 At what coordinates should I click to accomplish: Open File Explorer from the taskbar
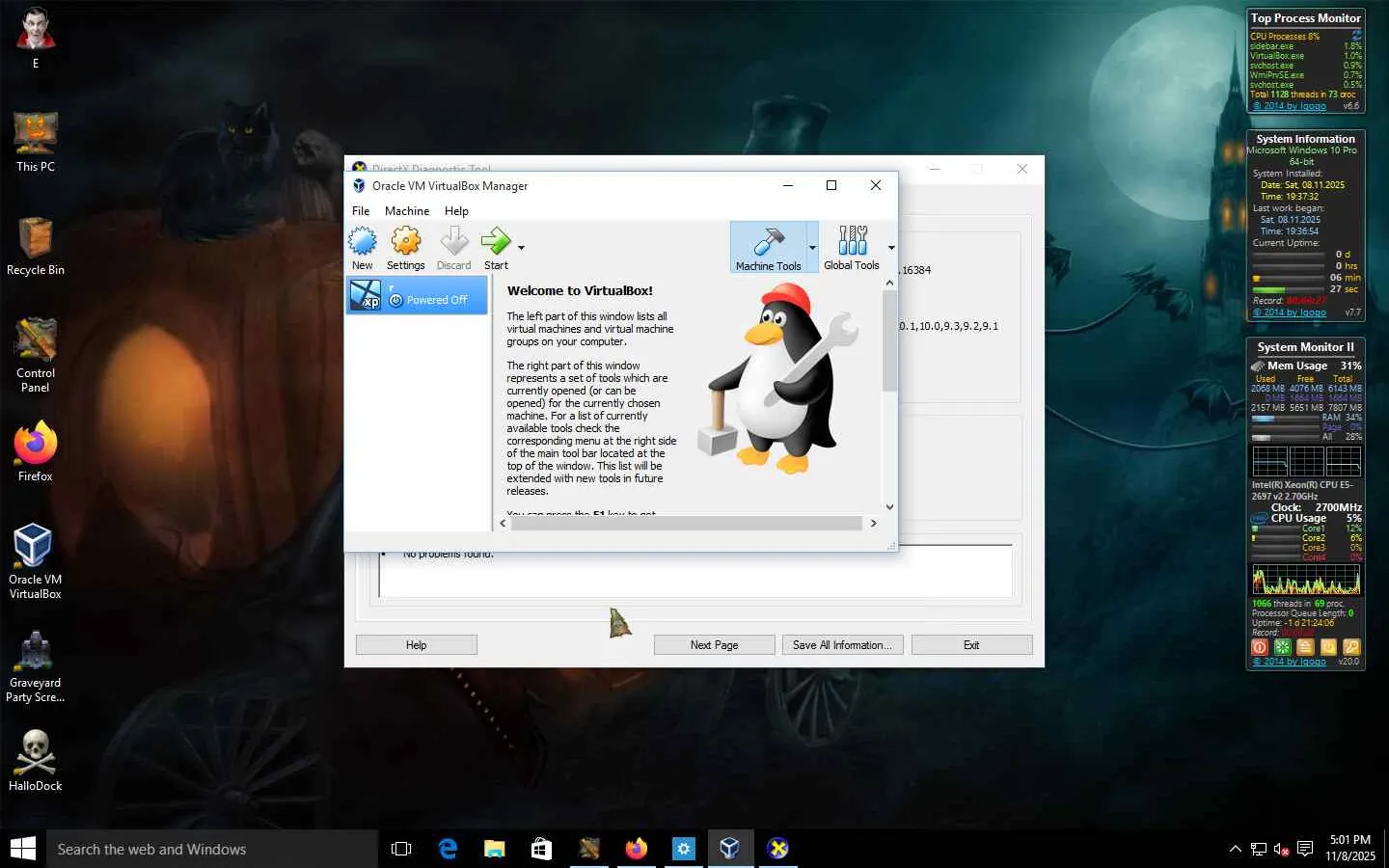(x=495, y=849)
